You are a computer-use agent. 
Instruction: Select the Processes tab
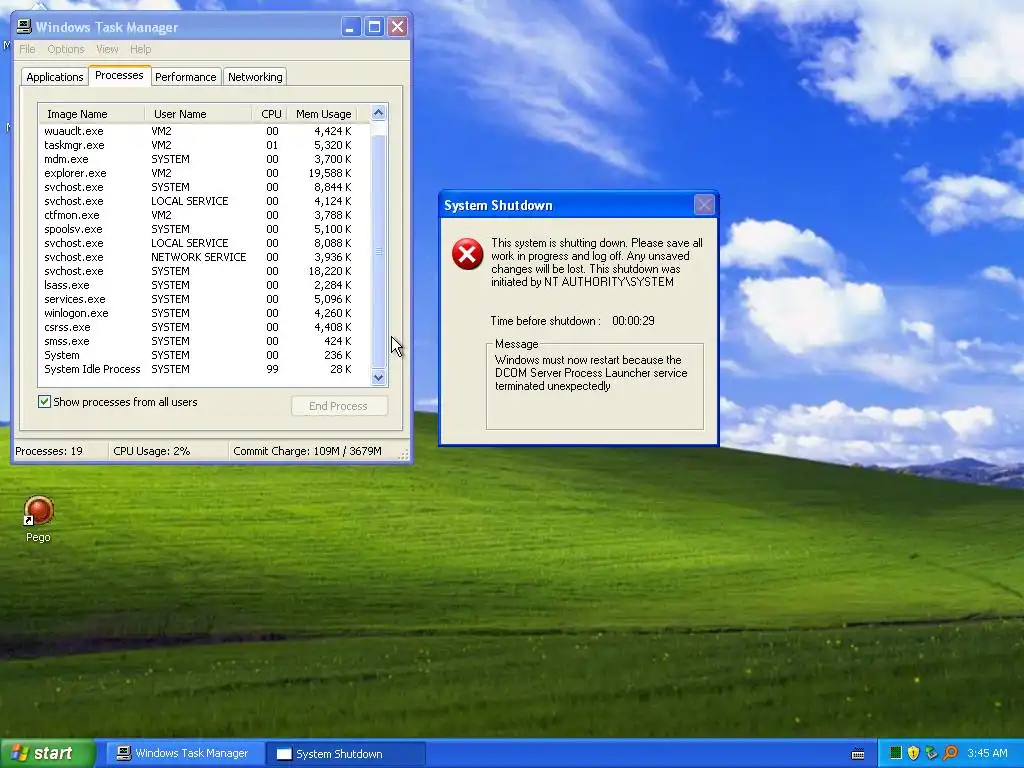120,75
